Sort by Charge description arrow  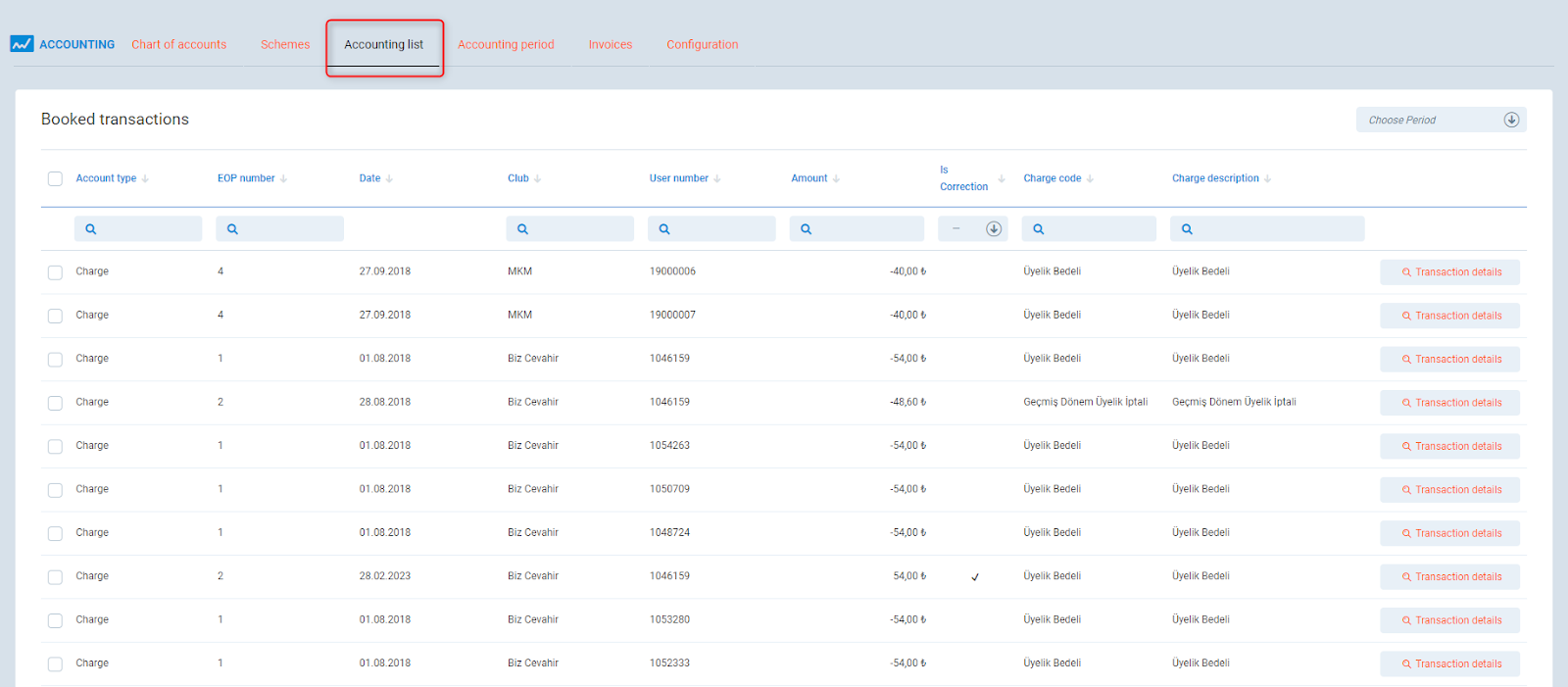pos(1267,179)
